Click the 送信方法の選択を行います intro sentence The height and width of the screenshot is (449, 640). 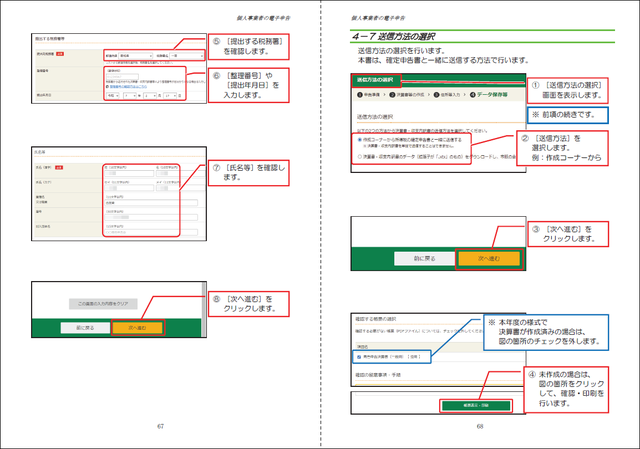(x=402, y=51)
